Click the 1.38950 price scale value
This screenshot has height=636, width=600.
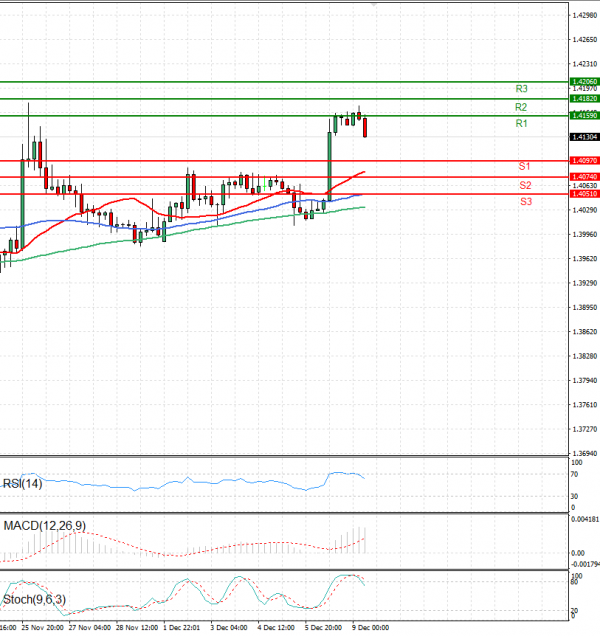tap(585, 307)
